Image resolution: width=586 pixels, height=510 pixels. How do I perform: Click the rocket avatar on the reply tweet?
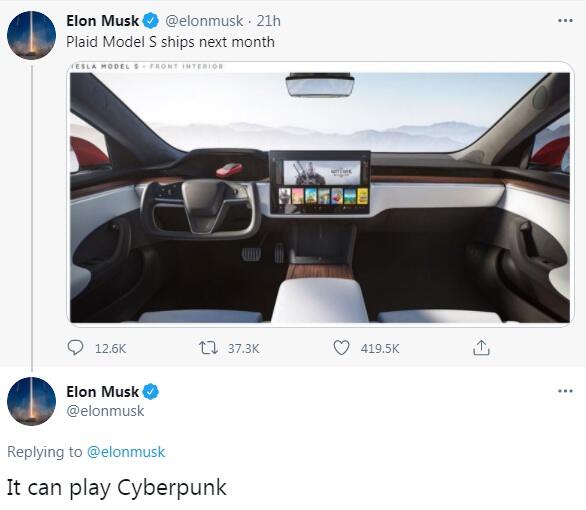click(32, 401)
